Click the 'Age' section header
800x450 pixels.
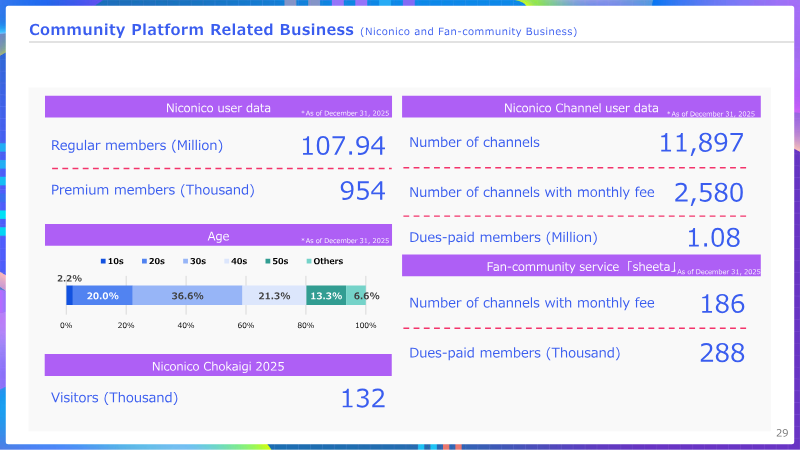click(x=218, y=235)
